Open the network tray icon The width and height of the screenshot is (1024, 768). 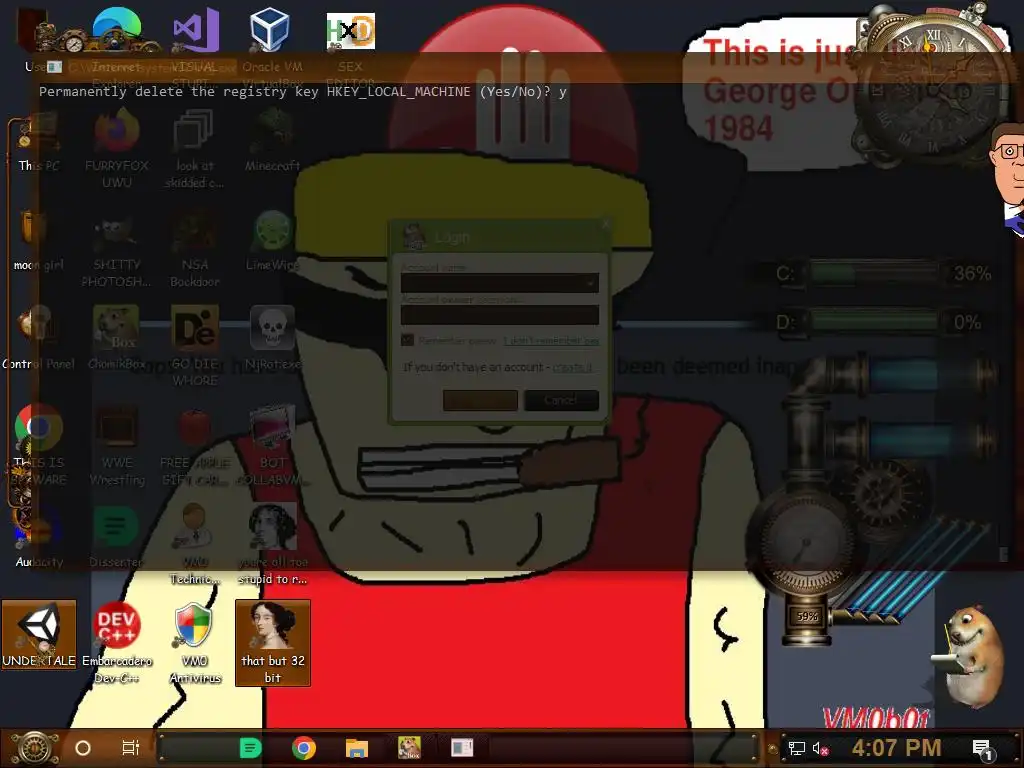pyautogui.click(x=796, y=748)
